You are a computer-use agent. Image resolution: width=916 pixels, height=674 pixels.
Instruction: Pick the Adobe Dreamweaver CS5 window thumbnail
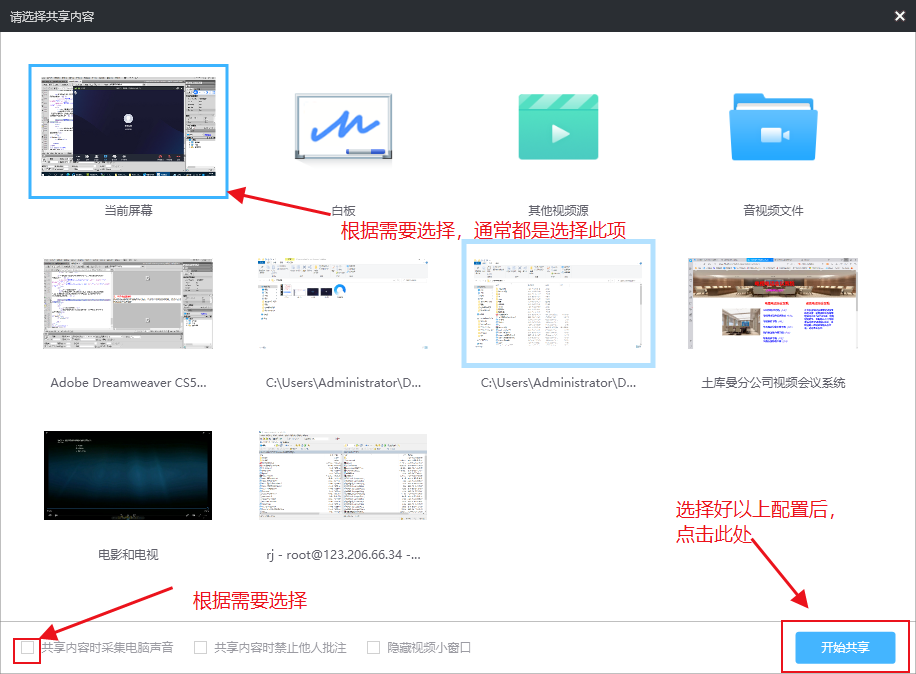pos(128,304)
